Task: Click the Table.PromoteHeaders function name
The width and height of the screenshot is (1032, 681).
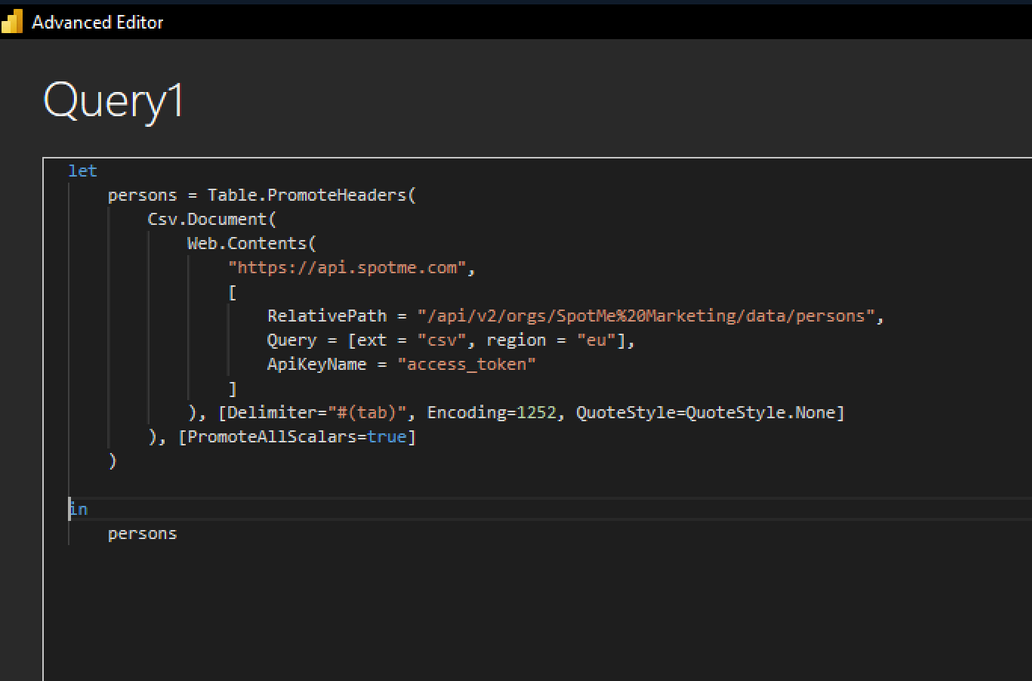Action: pyautogui.click(x=307, y=195)
